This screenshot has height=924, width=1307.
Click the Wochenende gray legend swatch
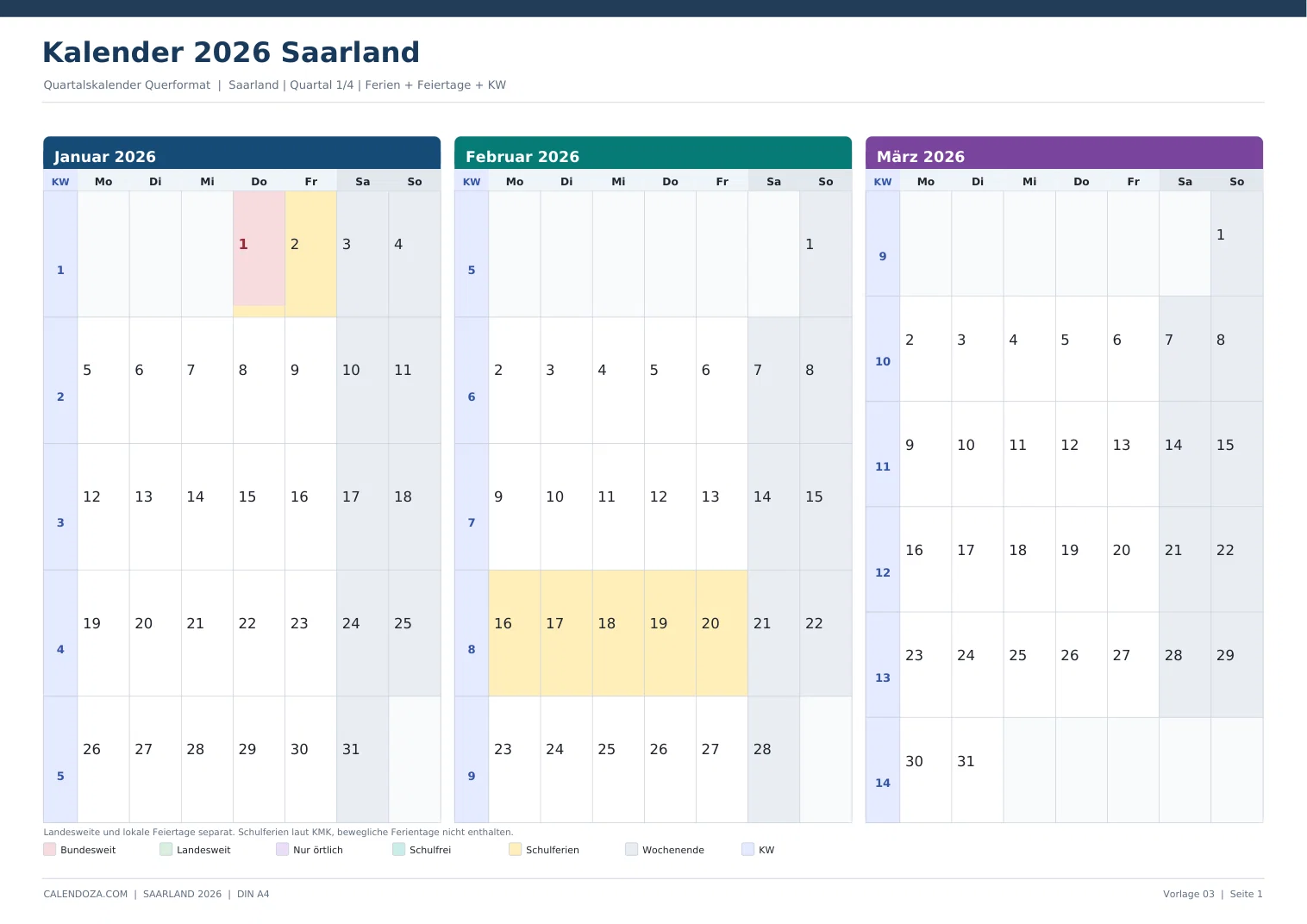[x=632, y=849]
